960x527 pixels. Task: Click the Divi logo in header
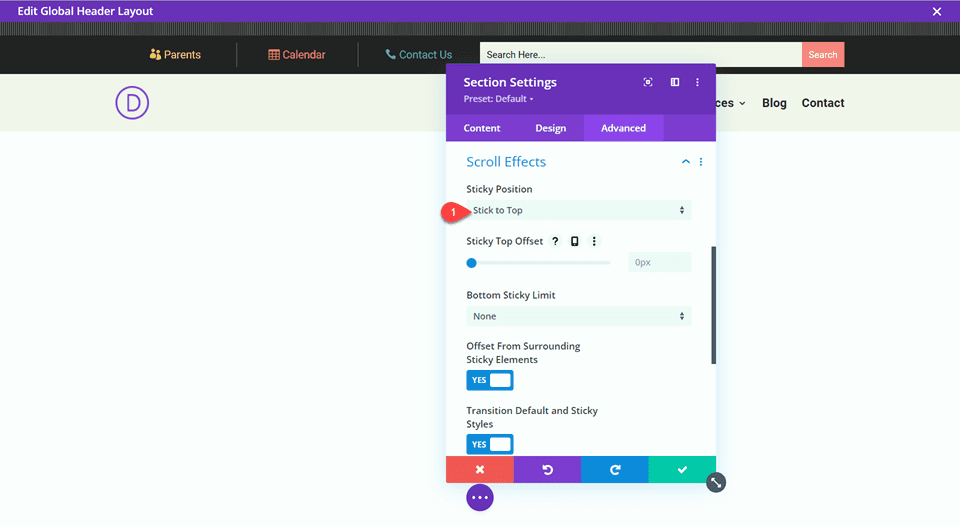coord(132,103)
